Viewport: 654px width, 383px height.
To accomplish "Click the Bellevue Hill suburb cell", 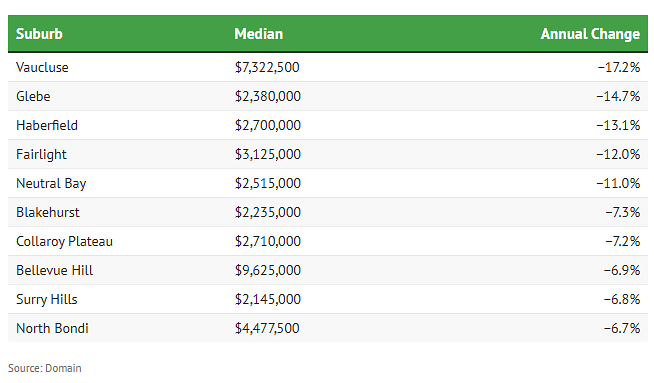I will click(55, 270).
